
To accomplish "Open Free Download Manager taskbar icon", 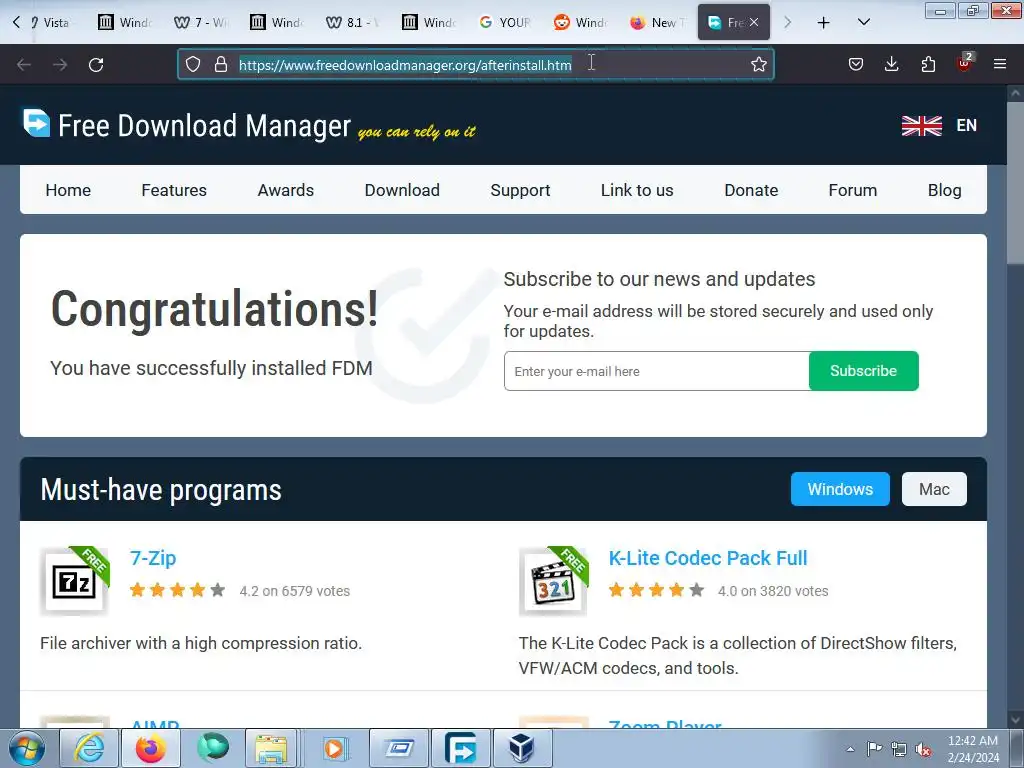I will pos(460,748).
